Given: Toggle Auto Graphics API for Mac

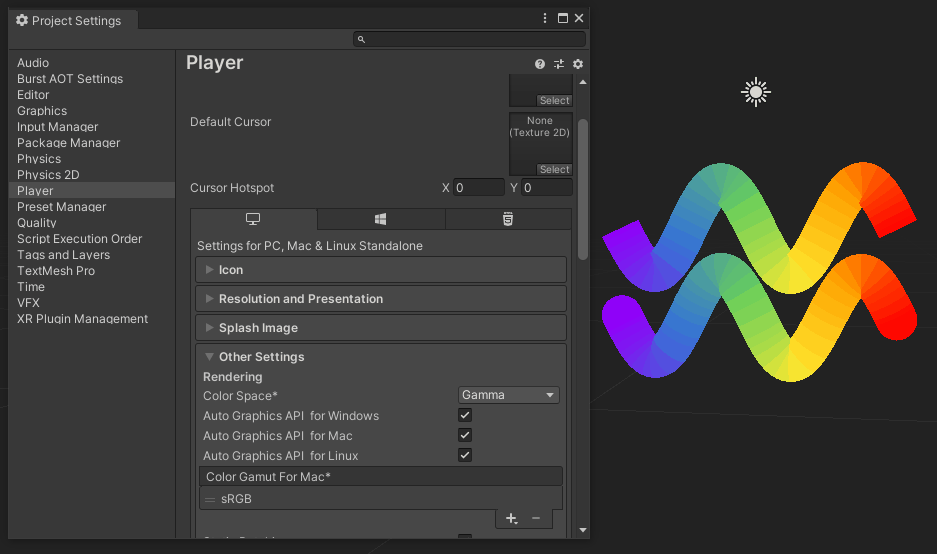Looking at the screenshot, I should pyautogui.click(x=465, y=435).
